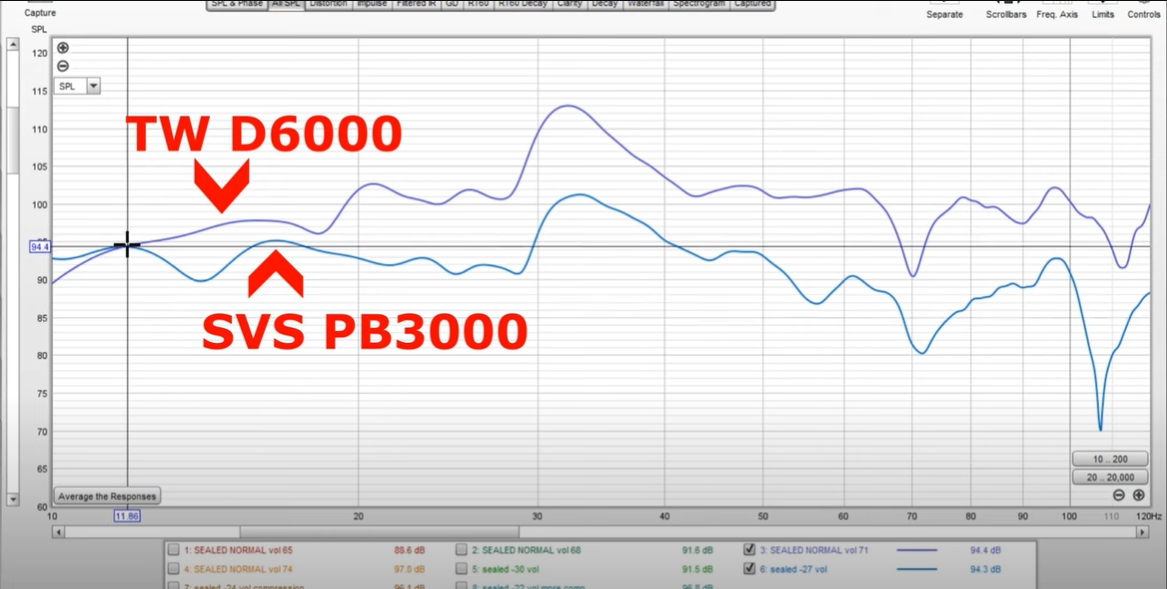1167x589 pixels.
Task: Open the Limits toolbar option
Action: pyautogui.click(x=1103, y=10)
